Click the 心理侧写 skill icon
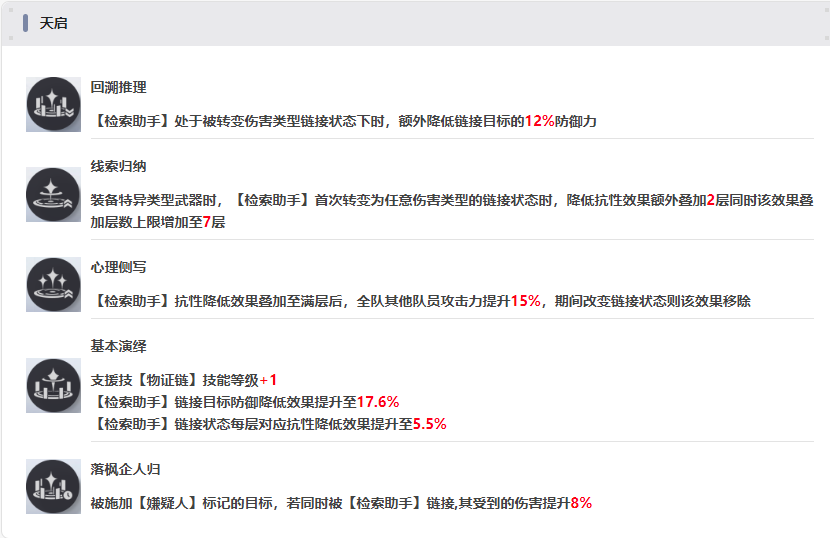Image resolution: width=830 pixels, height=538 pixels. click(53, 284)
